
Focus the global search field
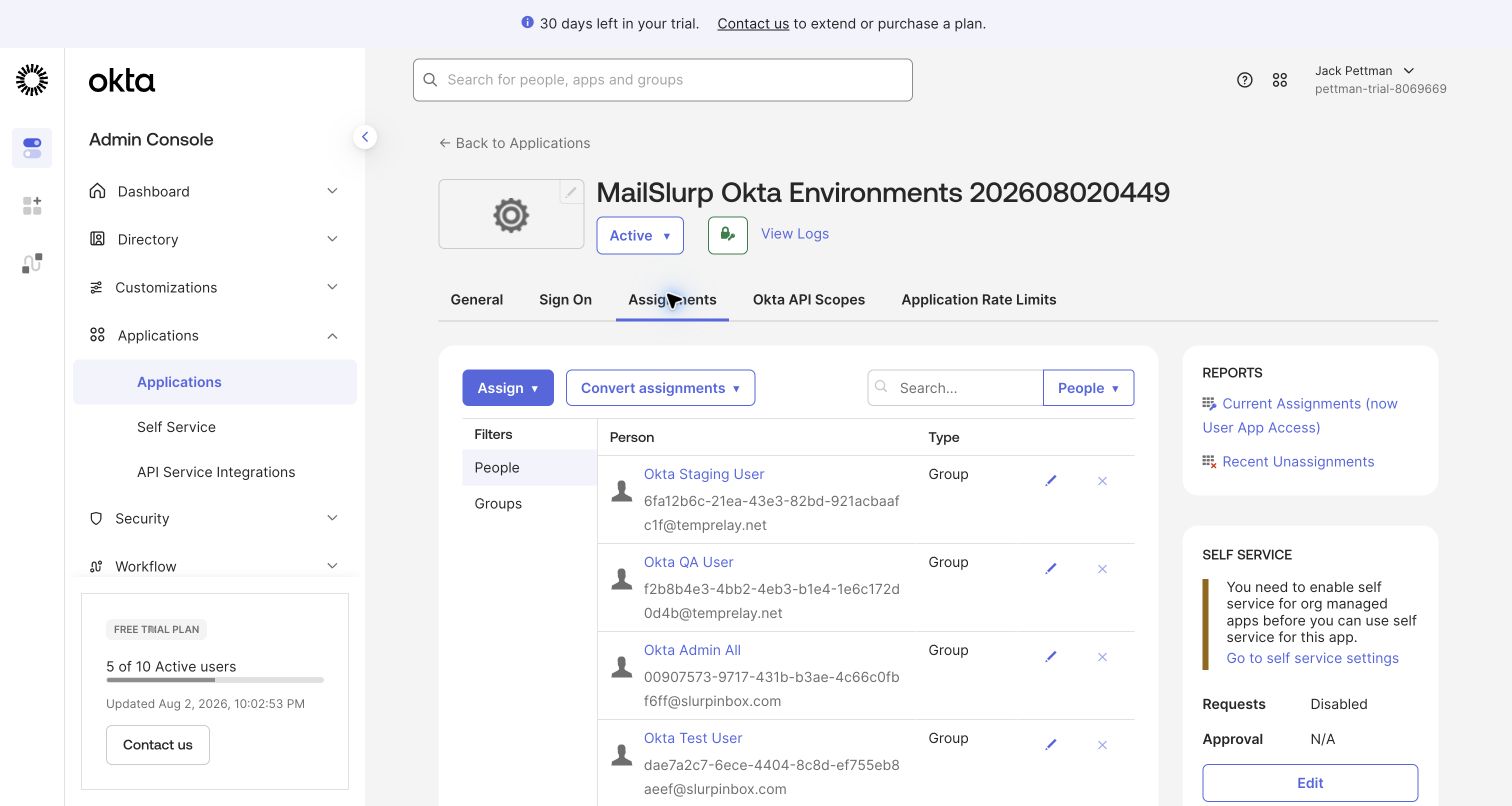[x=663, y=80]
